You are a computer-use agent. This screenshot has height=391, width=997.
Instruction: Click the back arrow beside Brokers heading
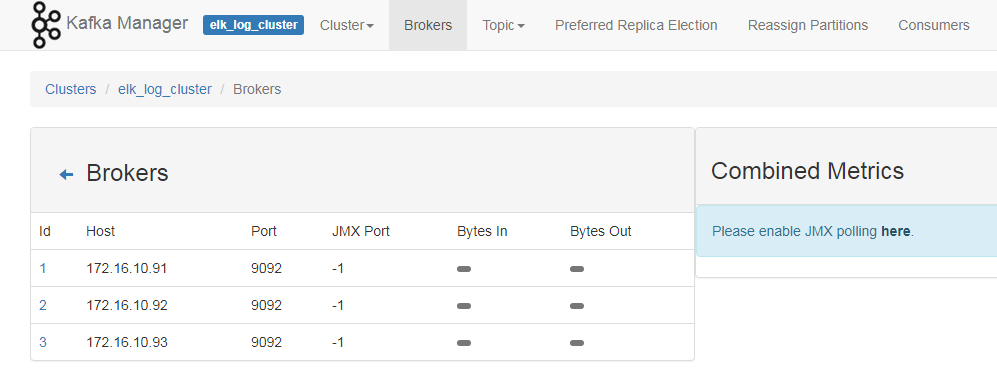[66, 174]
